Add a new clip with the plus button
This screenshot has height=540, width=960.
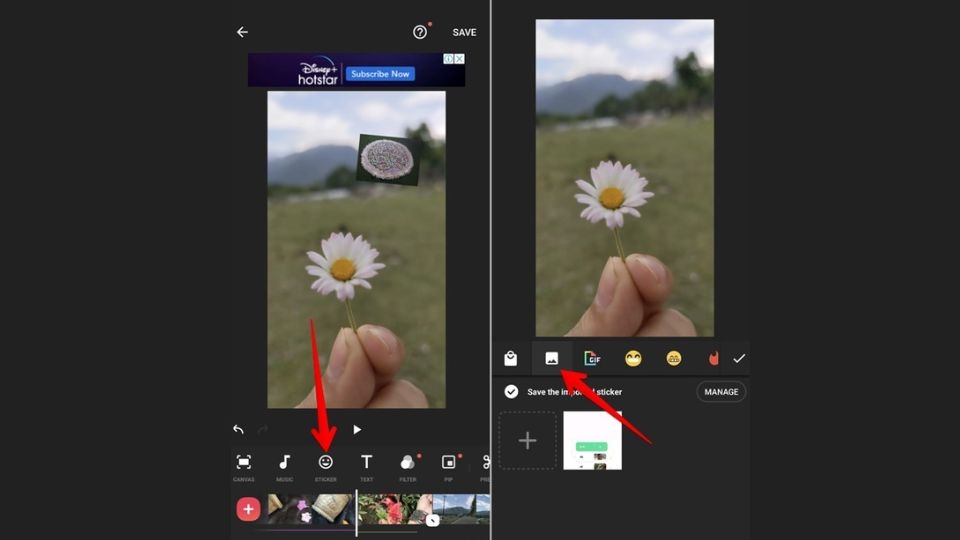[248, 509]
